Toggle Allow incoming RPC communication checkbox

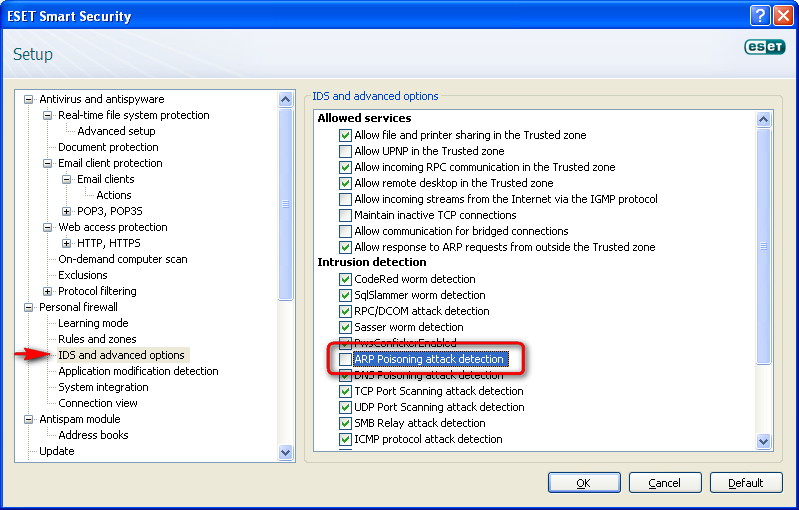345,168
